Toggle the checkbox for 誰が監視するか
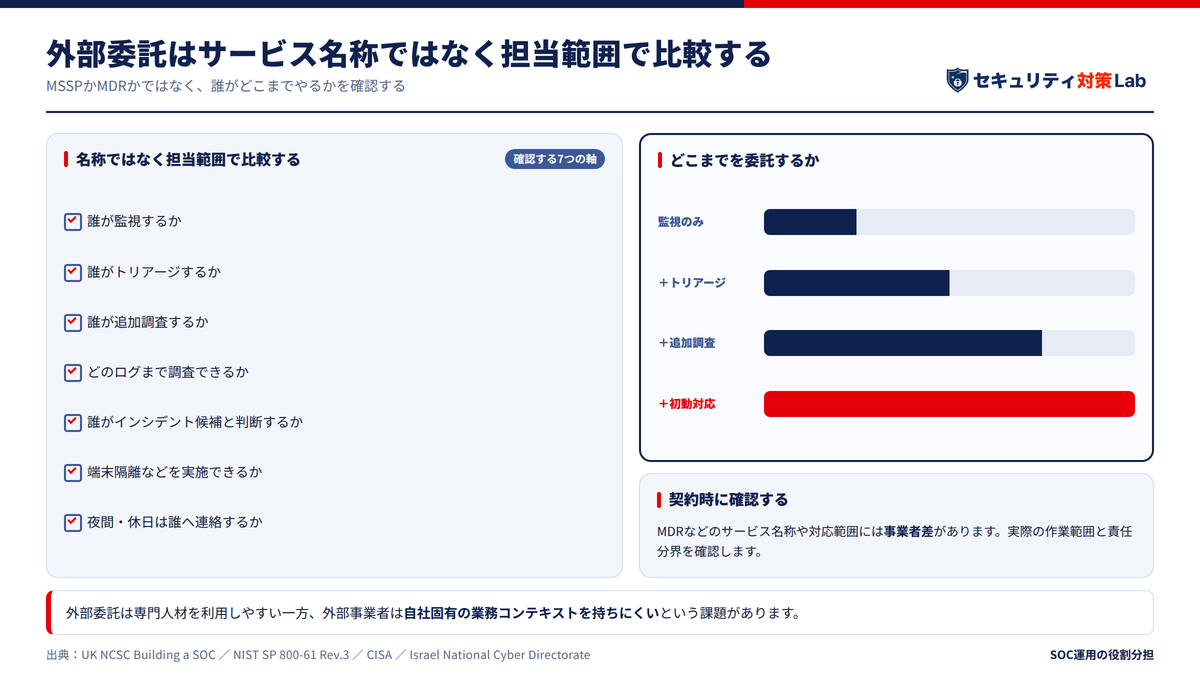Viewport: 1200px width, 675px height. click(73, 222)
